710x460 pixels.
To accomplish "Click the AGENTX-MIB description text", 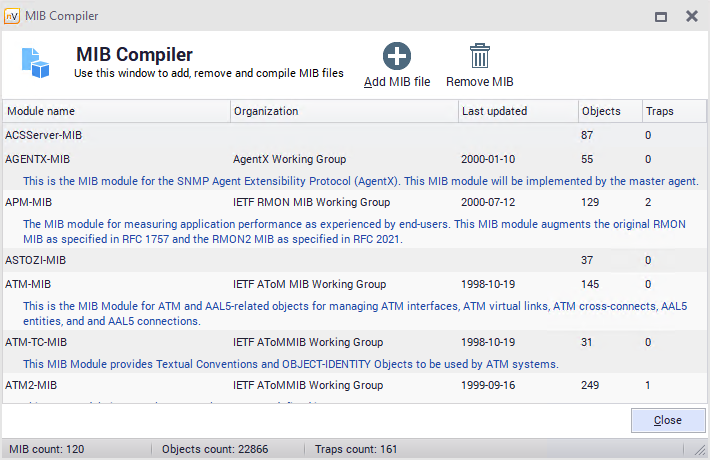I will 360,181.
